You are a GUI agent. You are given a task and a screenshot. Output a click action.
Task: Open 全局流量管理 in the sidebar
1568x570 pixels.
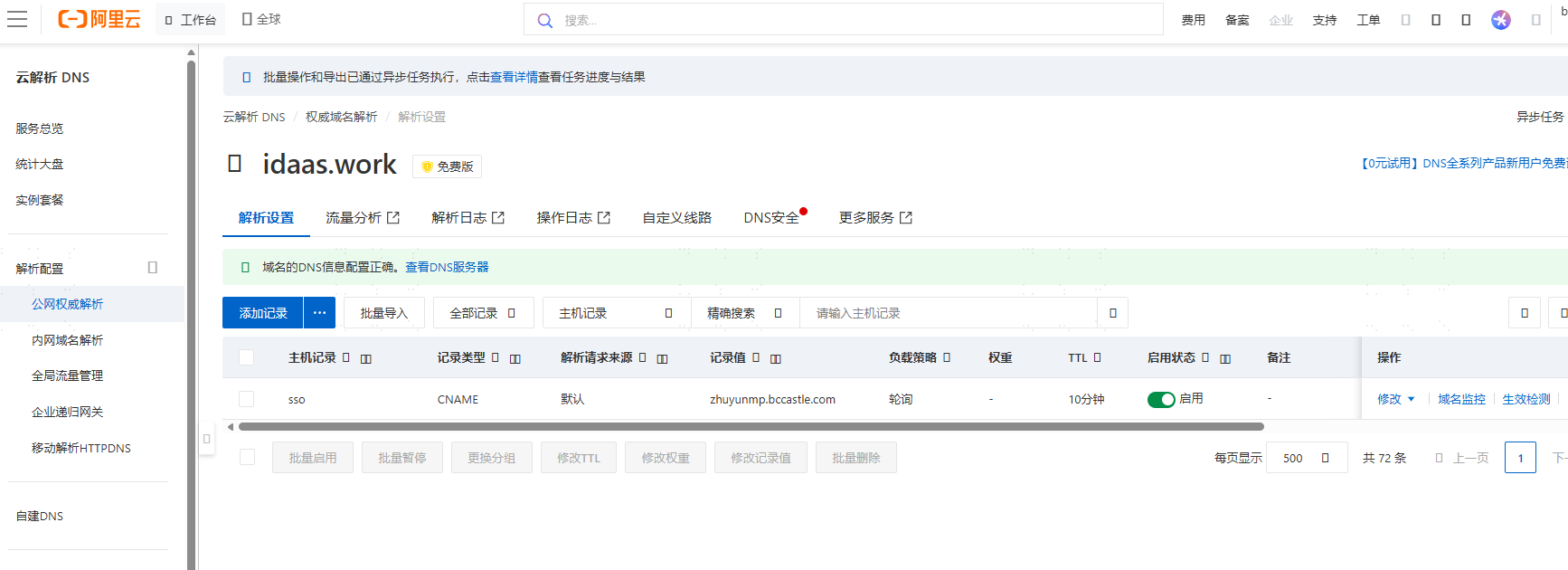(67, 375)
